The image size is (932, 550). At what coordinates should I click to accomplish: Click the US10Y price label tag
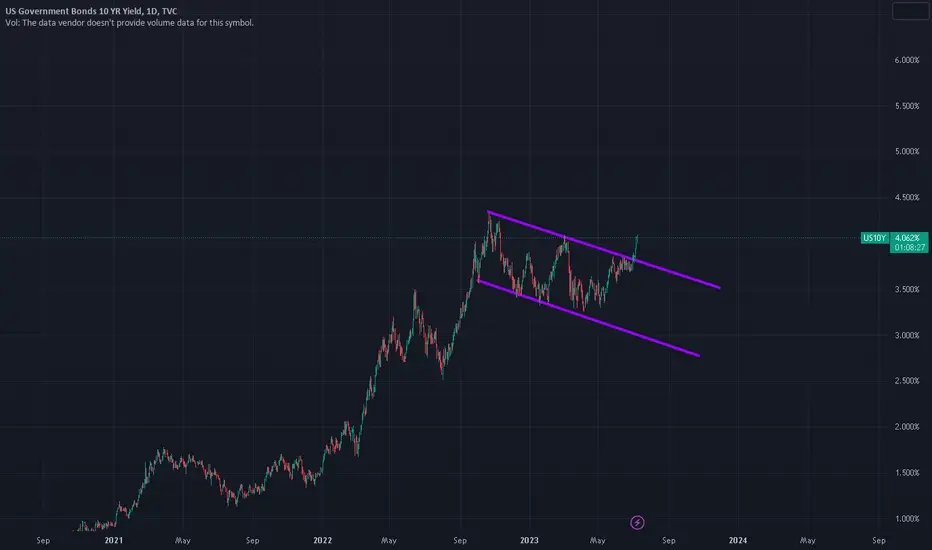(x=874, y=238)
